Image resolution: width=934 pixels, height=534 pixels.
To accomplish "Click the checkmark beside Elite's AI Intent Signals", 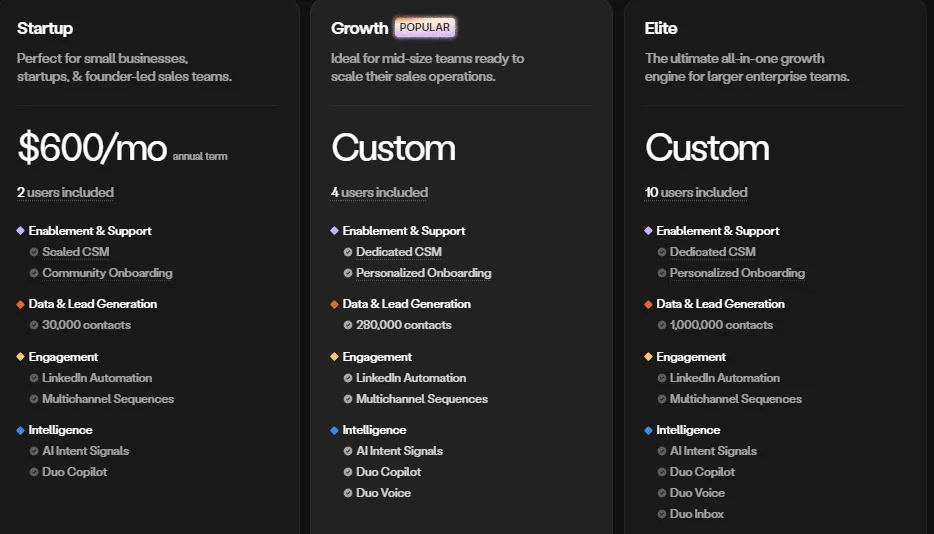I will pyautogui.click(x=662, y=451).
